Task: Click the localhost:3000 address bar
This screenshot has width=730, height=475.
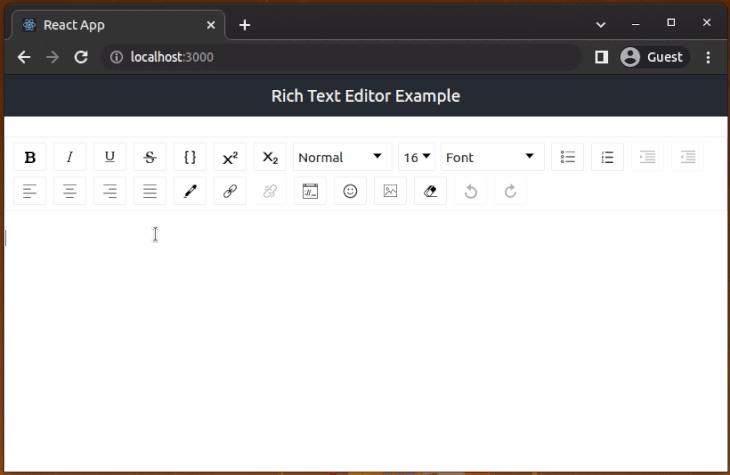Action: pyautogui.click(x=341, y=57)
